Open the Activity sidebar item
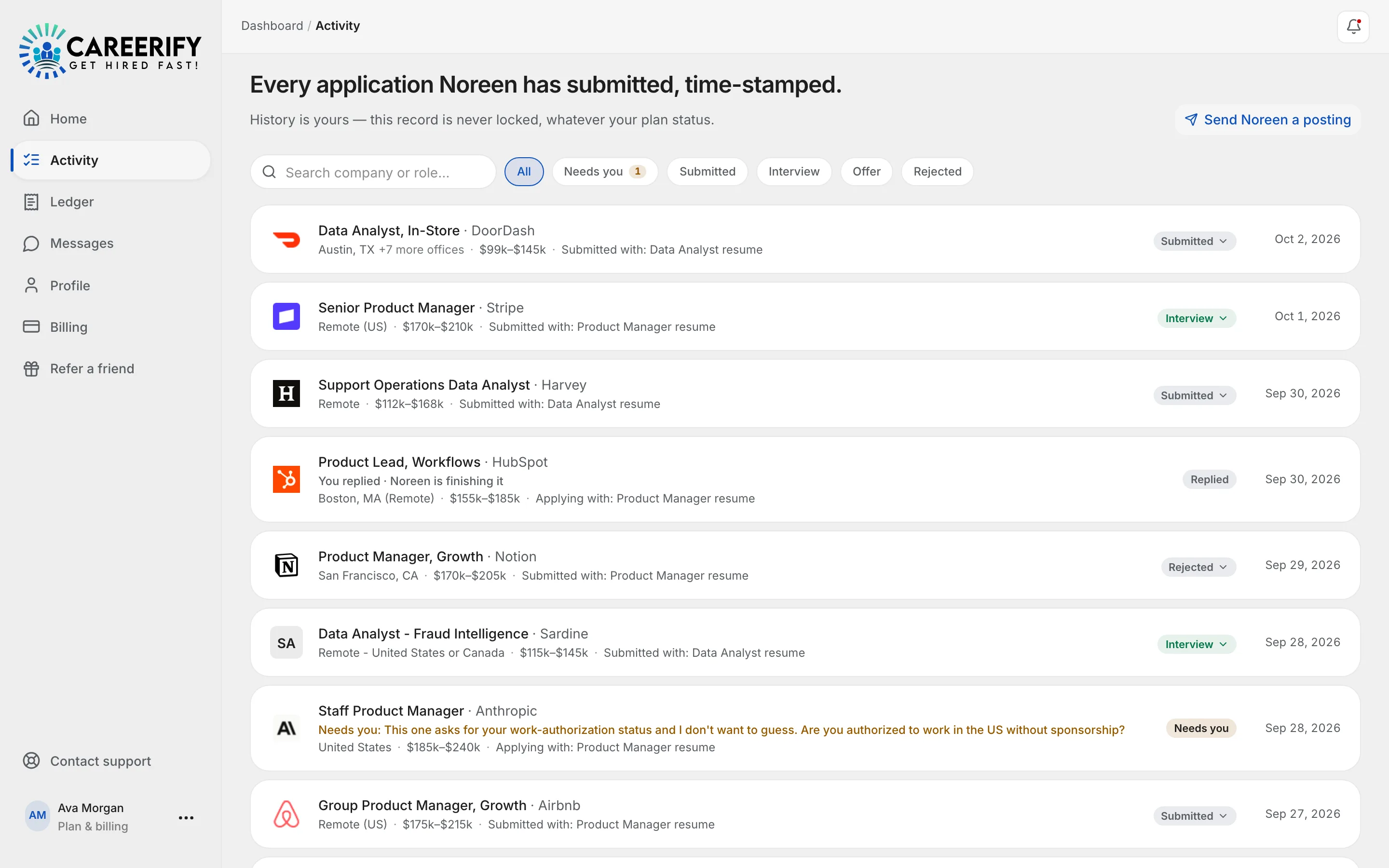This screenshot has height=868, width=1389. [x=111, y=160]
